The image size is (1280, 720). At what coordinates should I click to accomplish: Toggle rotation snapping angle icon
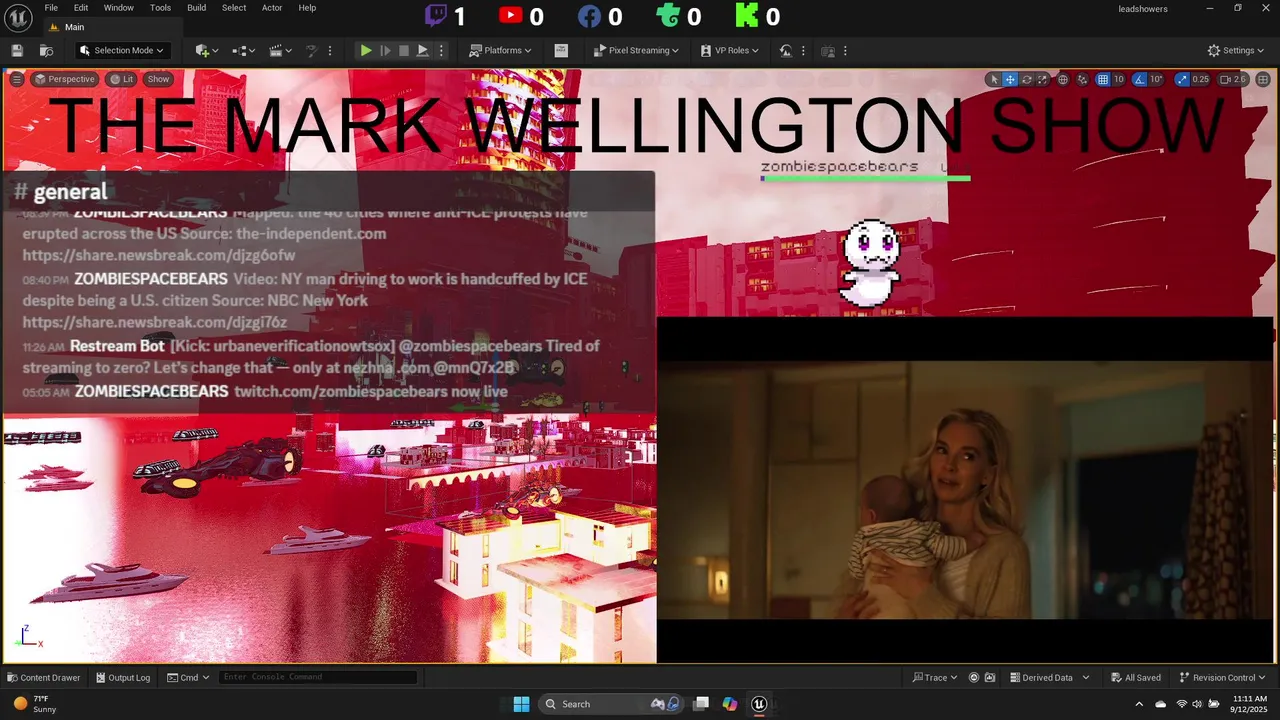[x=1139, y=79]
